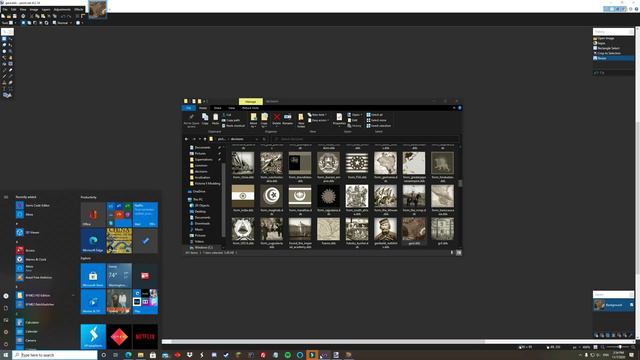
Task: Click the Windows taskbar search box
Action: pos(55,355)
